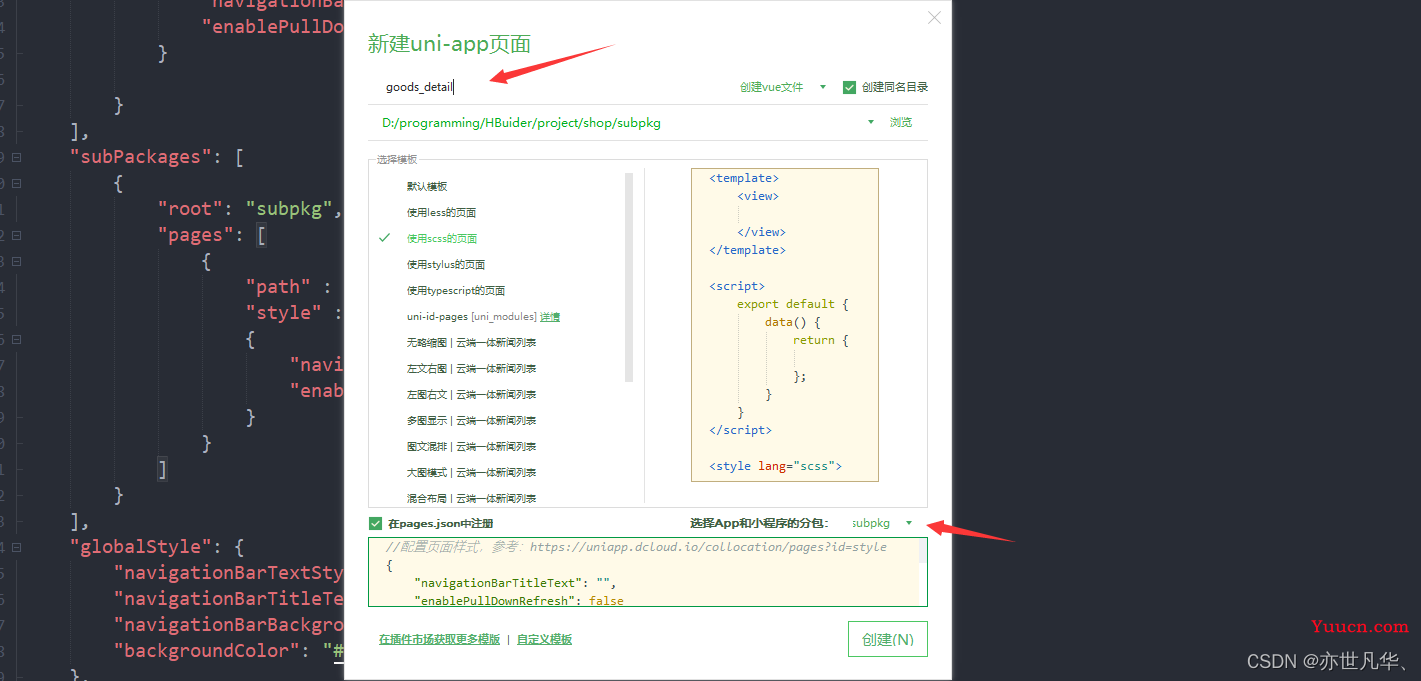Screen dimensions: 1421x681
Task: Select the 使用stylus的页面 template
Action: click(x=446, y=265)
